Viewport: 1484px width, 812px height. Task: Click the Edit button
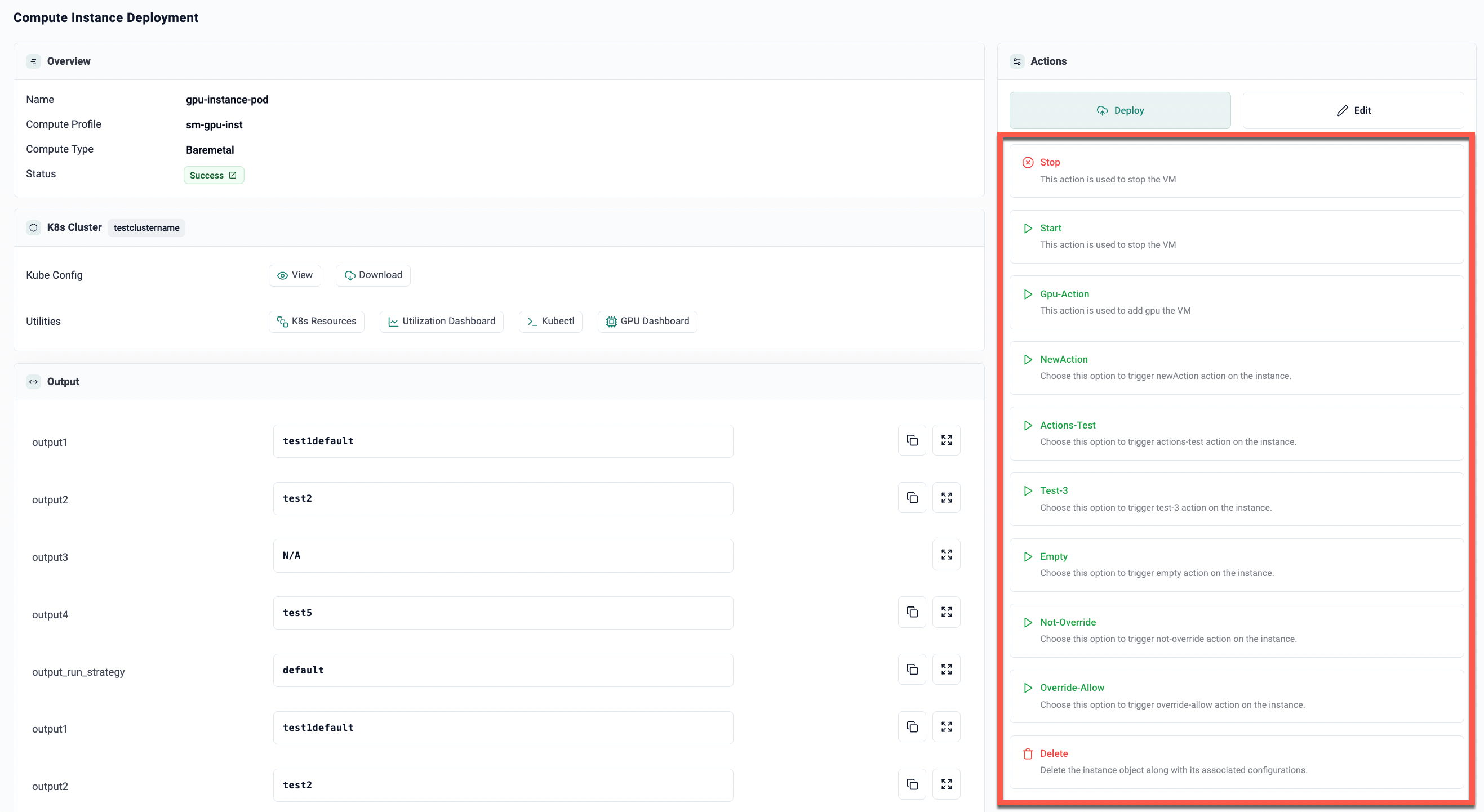[x=1353, y=110]
